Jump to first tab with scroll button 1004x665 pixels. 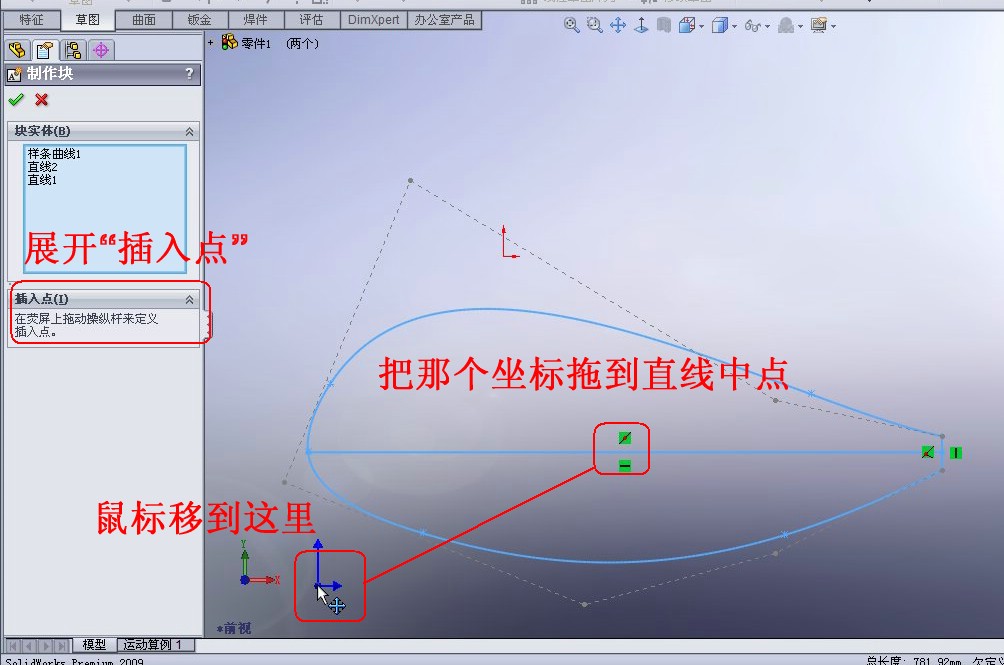click(13, 645)
